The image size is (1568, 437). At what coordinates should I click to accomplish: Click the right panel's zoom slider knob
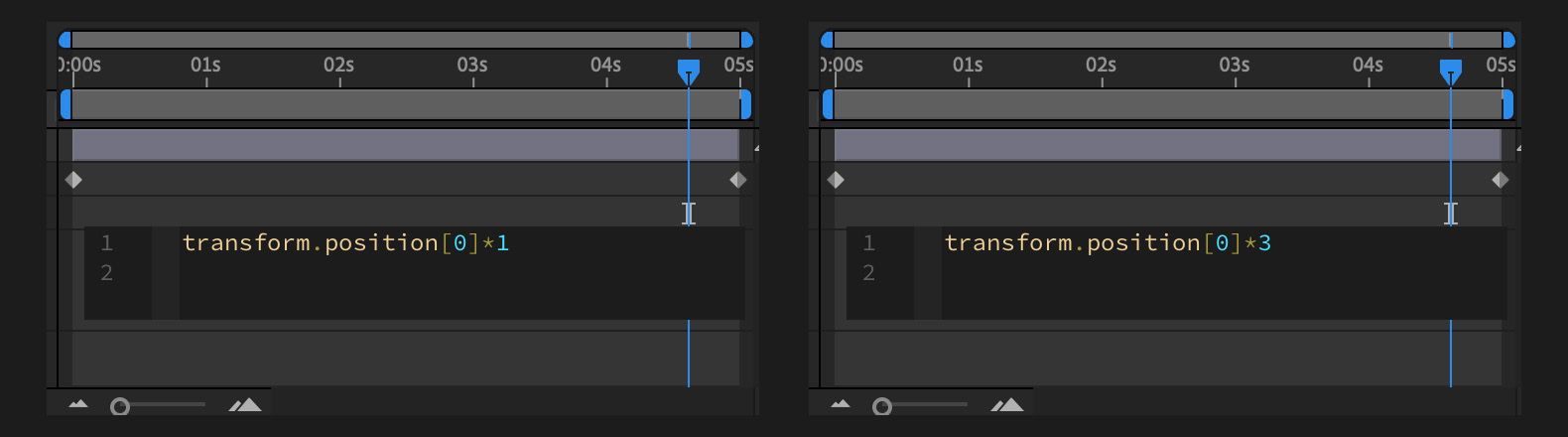[x=882, y=406]
